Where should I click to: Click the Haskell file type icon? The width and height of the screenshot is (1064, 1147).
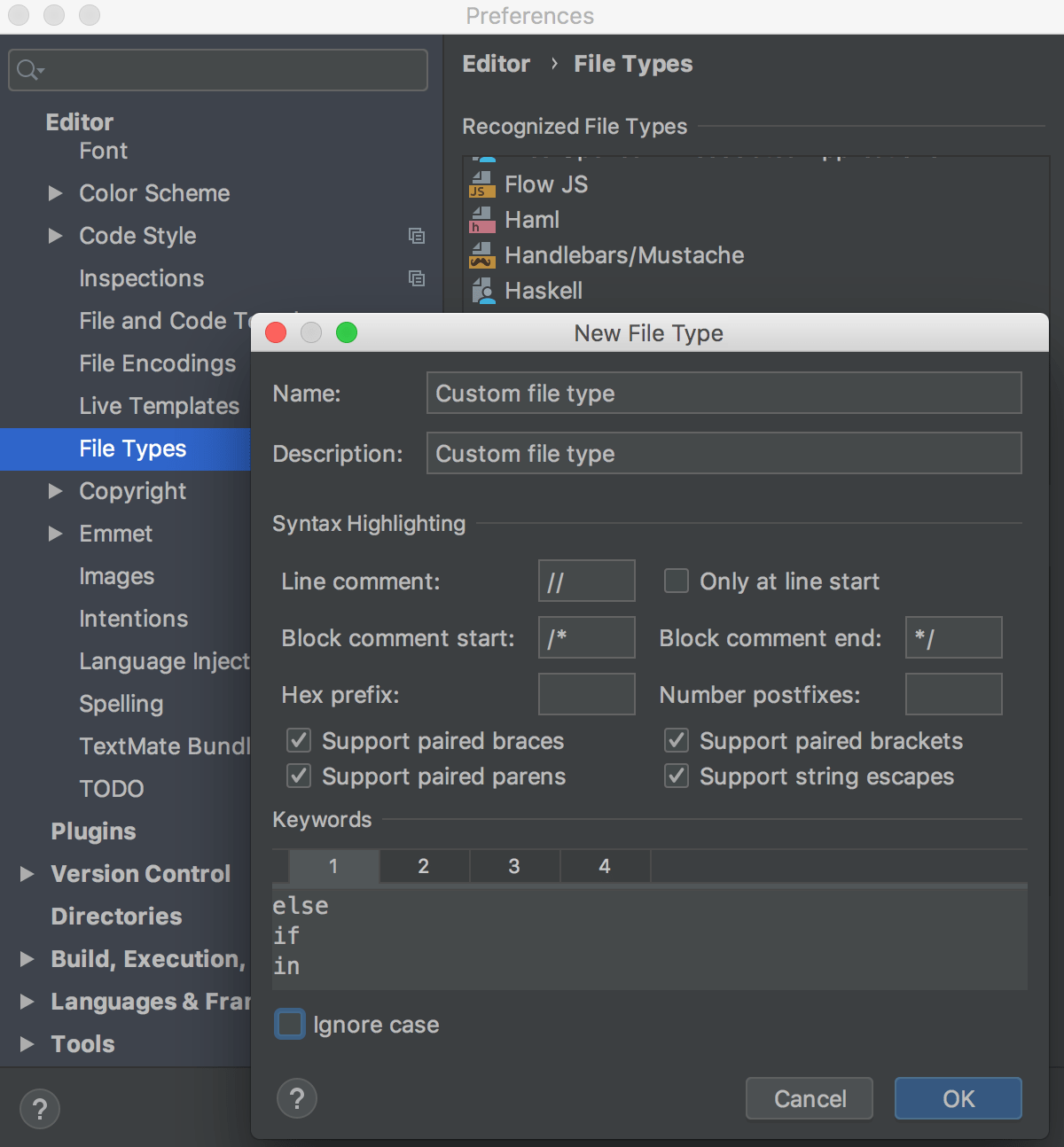coord(482,290)
